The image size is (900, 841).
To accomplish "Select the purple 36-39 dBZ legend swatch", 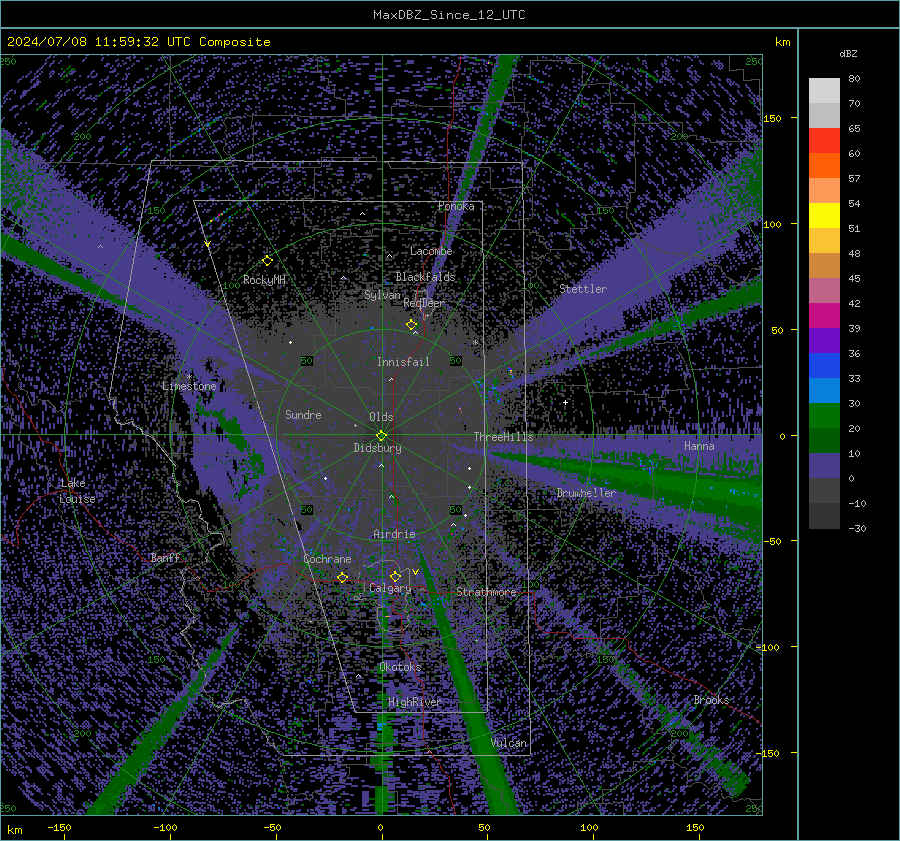I will [824, 341].
